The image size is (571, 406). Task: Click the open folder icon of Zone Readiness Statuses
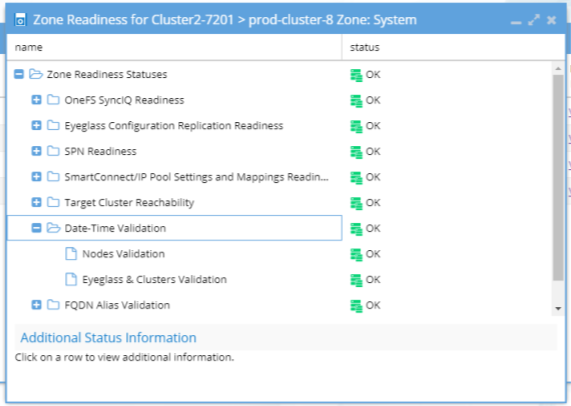click(36, 74)
